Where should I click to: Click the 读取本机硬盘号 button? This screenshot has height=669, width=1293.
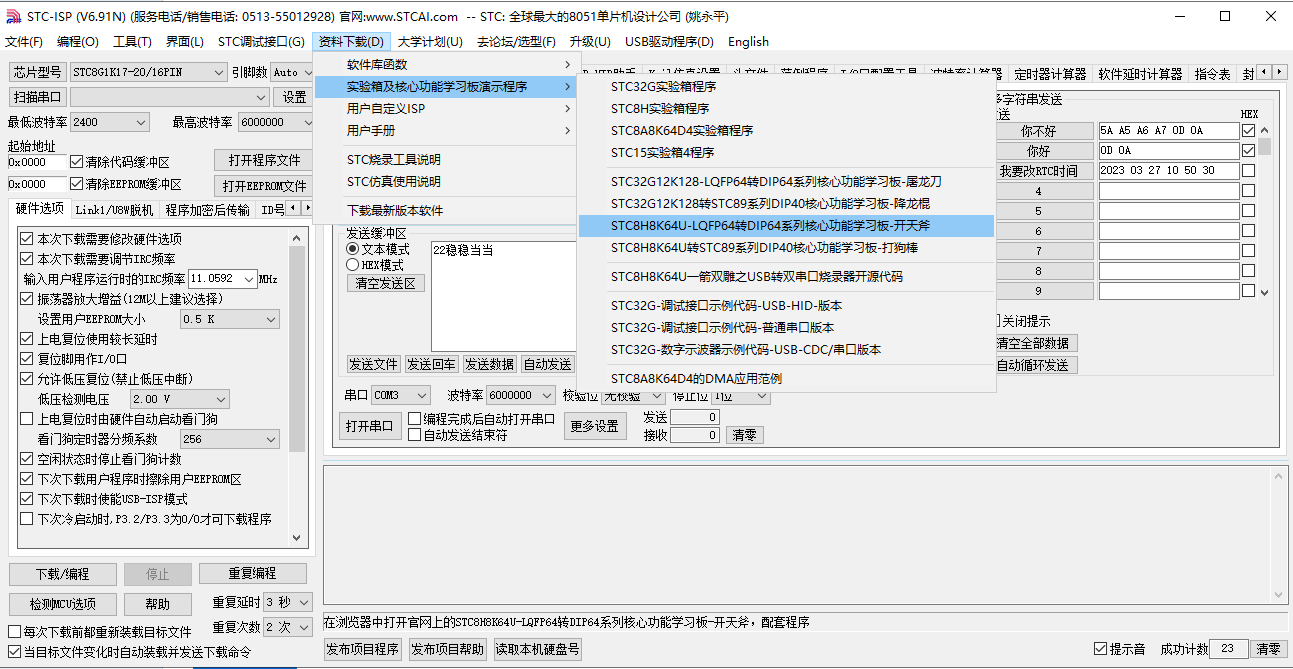pyautogui.click(x=537, y=649)
